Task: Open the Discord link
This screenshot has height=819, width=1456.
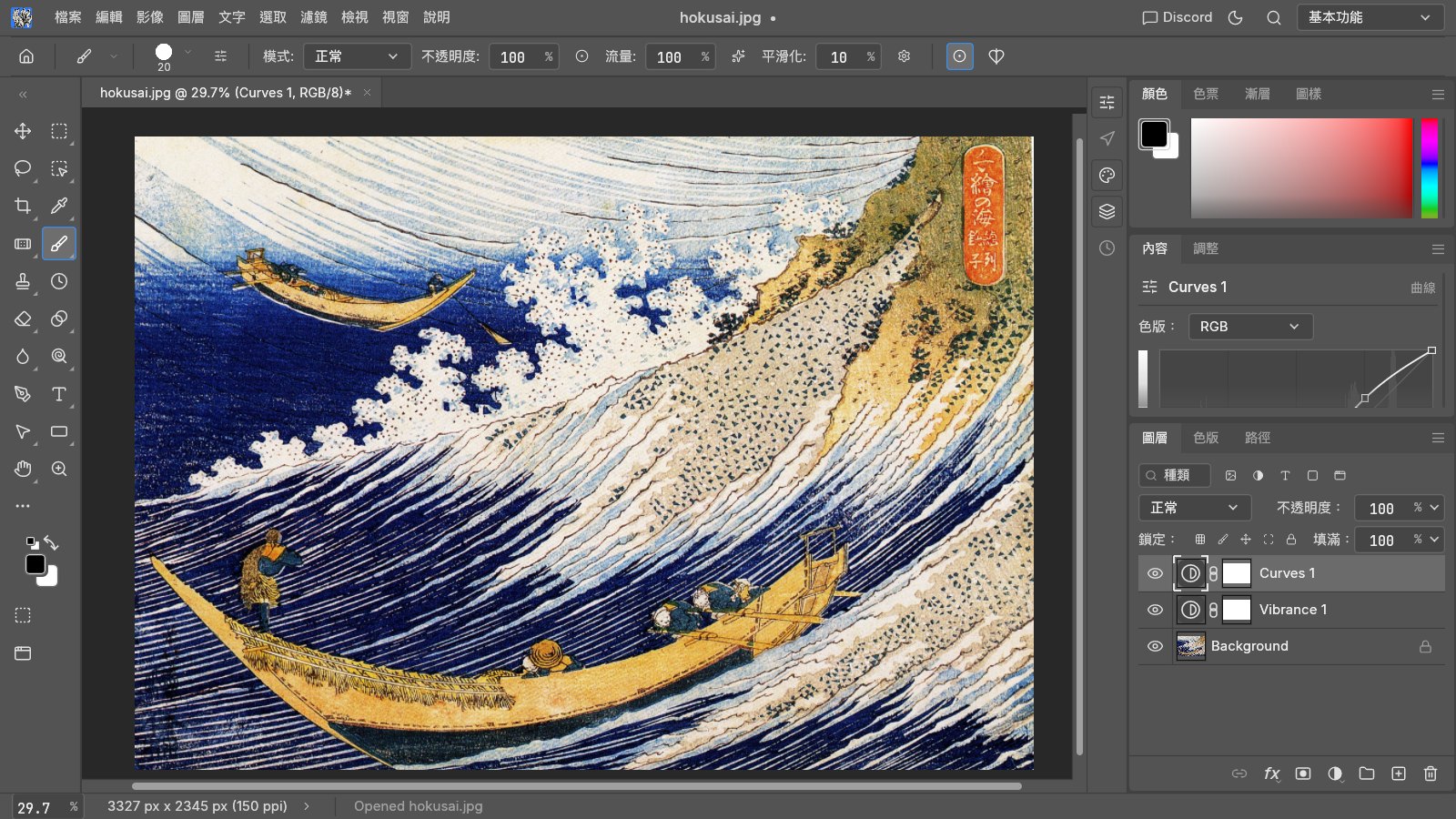Action: [x=1178, y=17]
